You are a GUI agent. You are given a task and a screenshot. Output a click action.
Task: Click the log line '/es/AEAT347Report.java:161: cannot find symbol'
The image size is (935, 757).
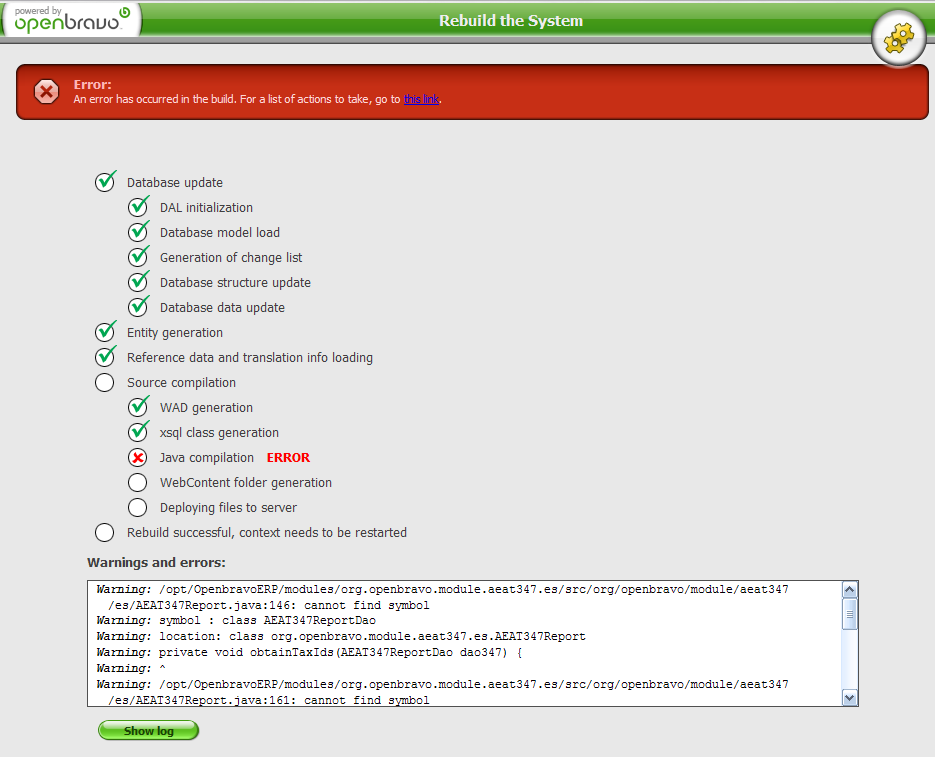[x=268, y=700]
